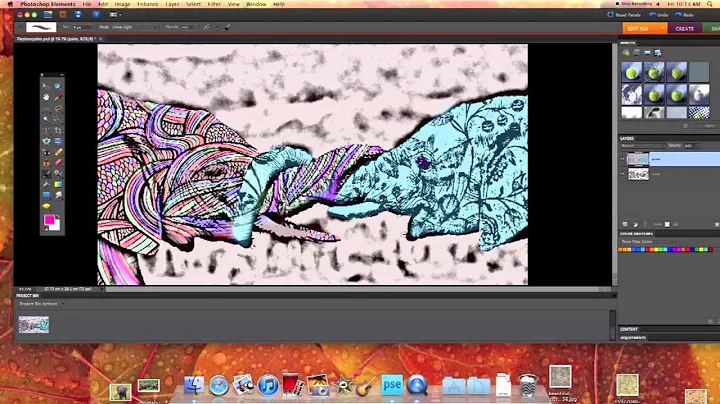Viewport: 720px width, 404px height.
Task: Click the blue save icon in top bar
Action: 78,15
